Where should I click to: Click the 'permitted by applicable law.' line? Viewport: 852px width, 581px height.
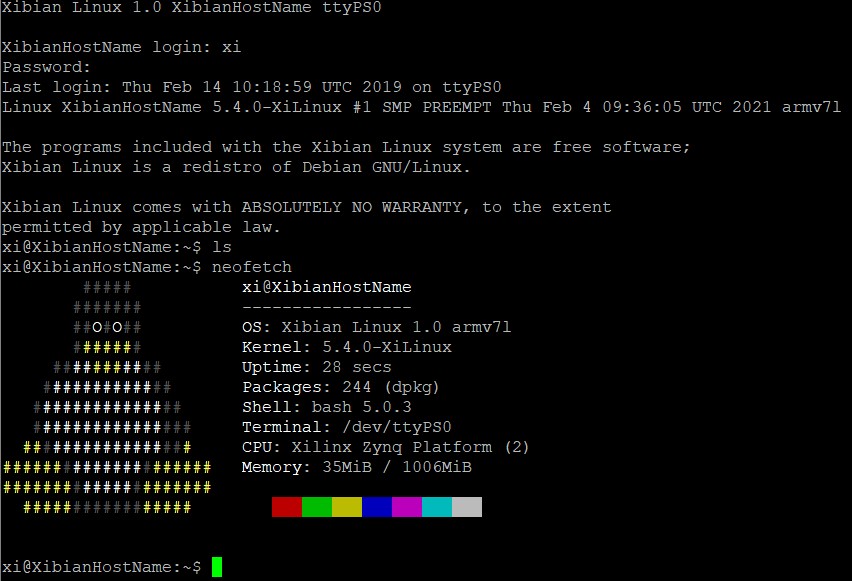tap(141, 227)
